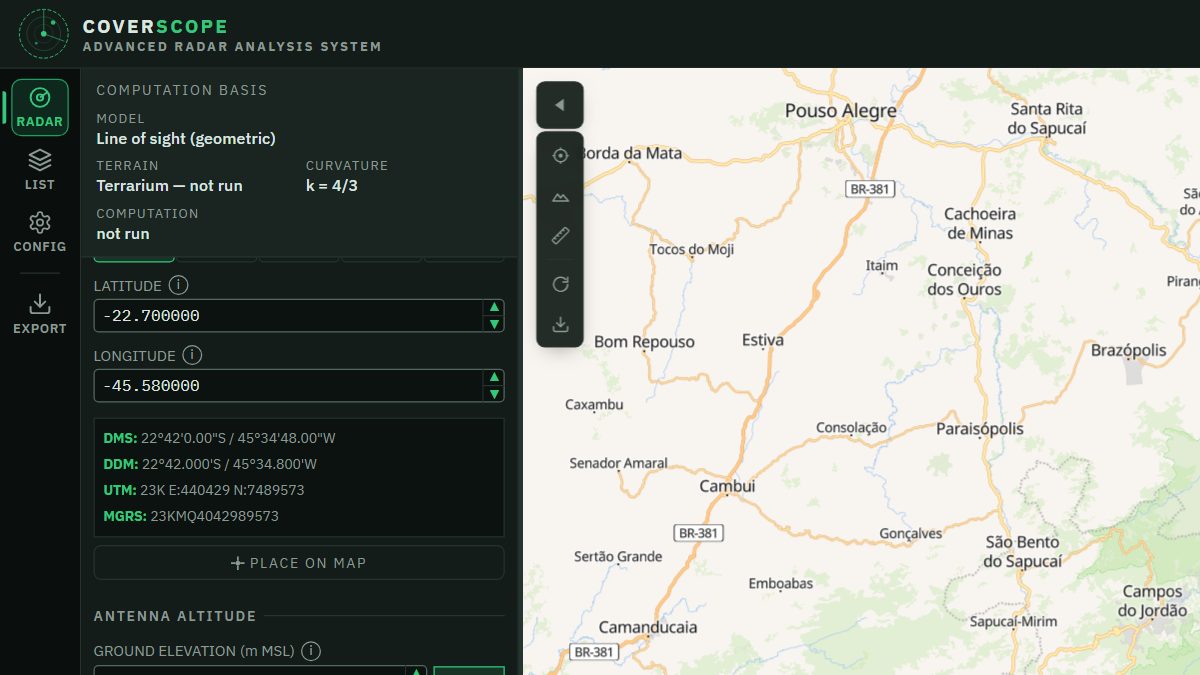The width and height of the screenshot is (1200, 675).
Task: Click Cachoeira de Minas on the map
Action: 979,223
